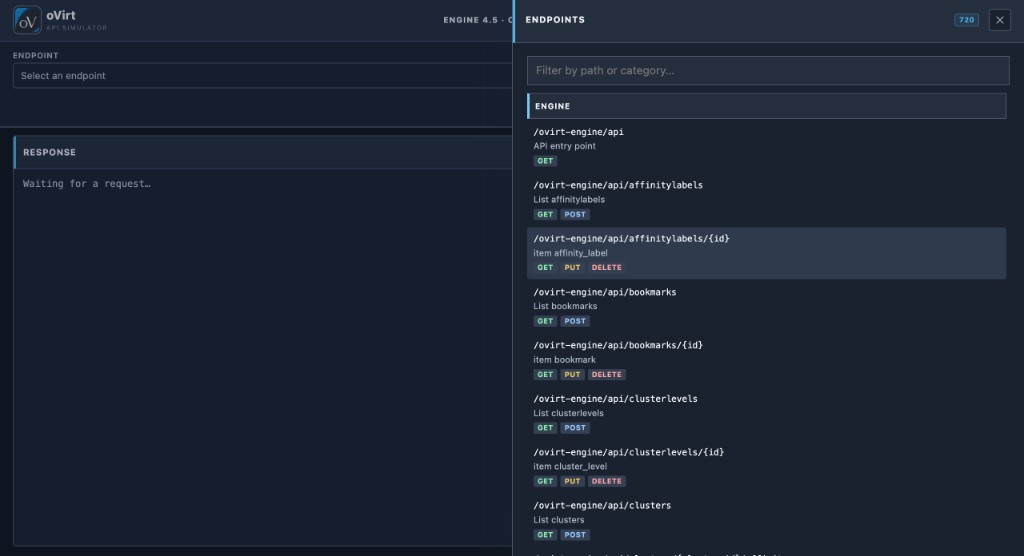1024x556 pixels.
Task: Select /ovirt-engine/api/bookmarks/{id} endpoint path
Action: pos(618,346)
